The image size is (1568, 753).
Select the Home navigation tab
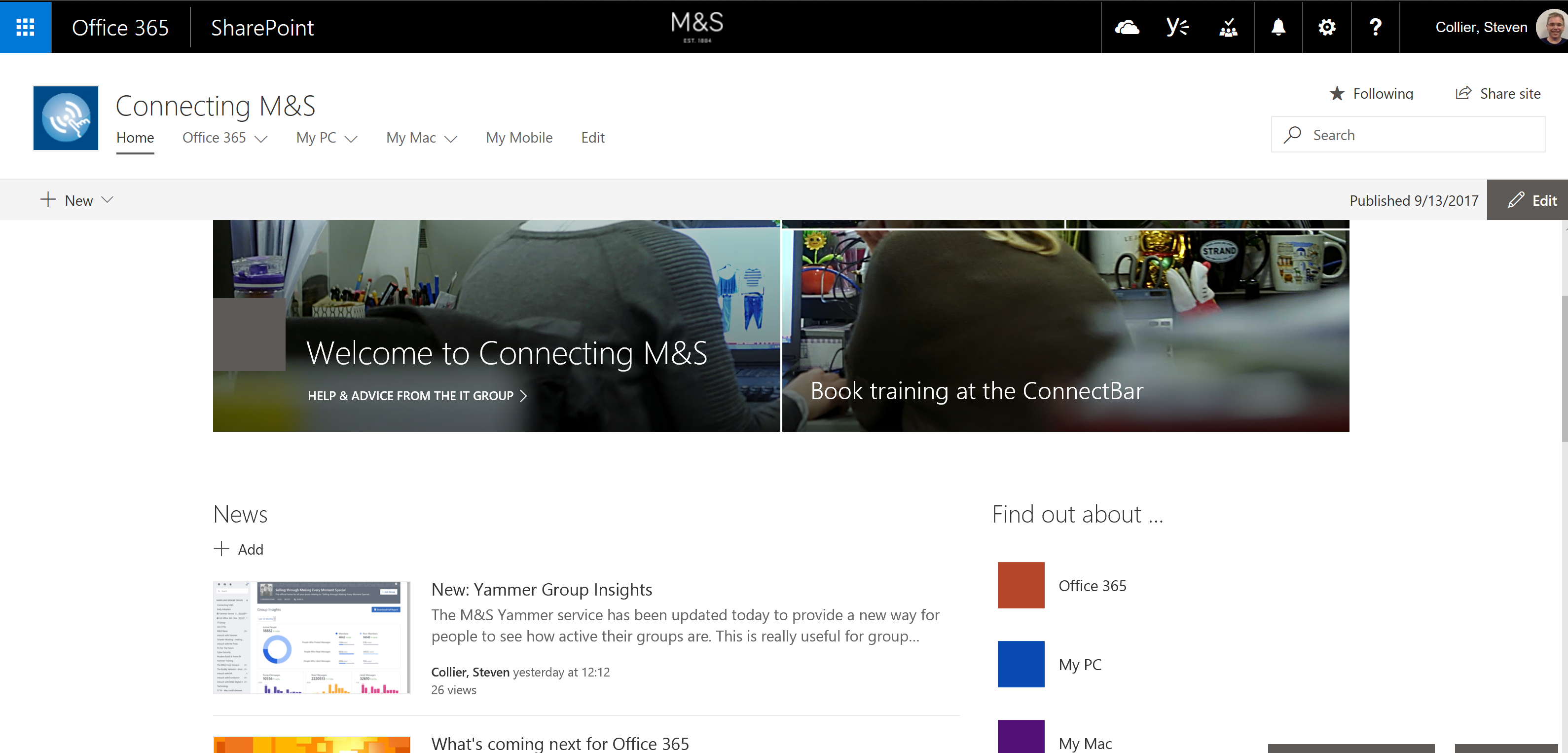[135, 138]
